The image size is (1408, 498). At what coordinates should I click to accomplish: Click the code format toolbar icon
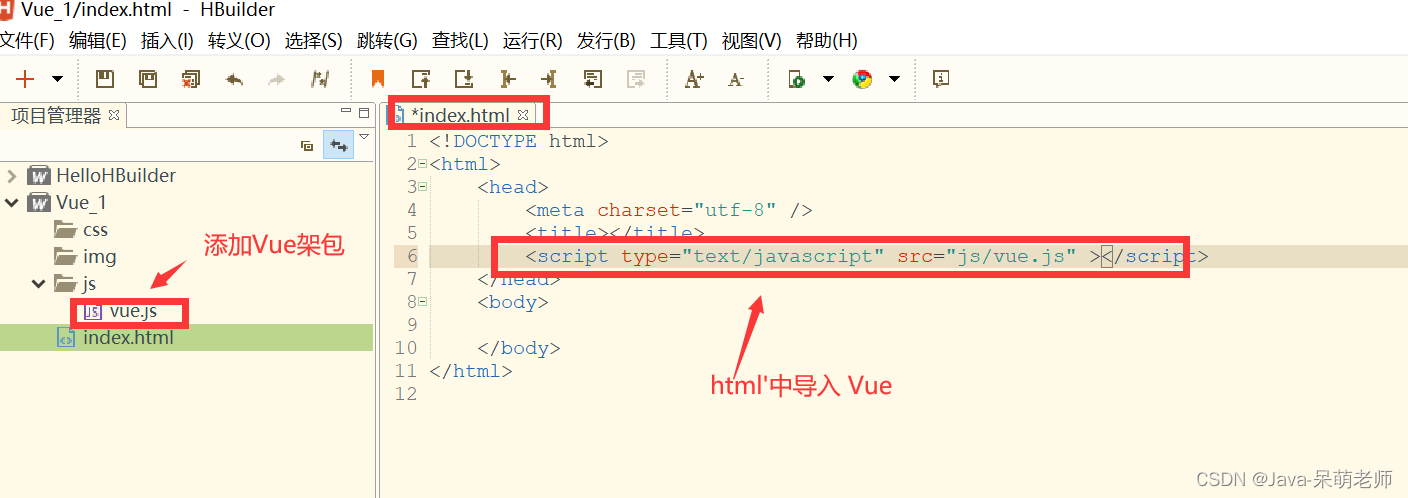point(320,79)
